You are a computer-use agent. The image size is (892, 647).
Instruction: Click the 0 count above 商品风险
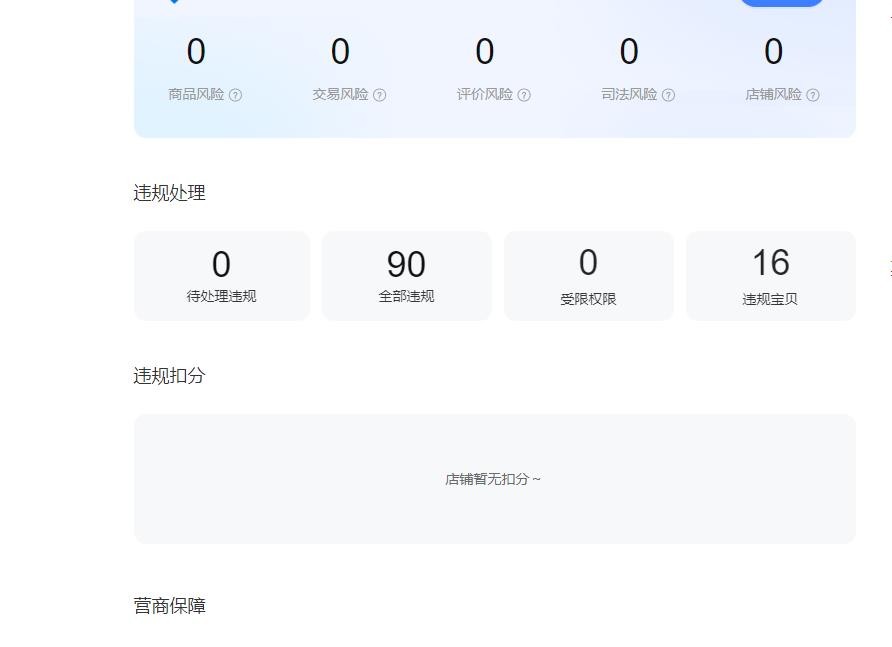[x=196, y=52]
